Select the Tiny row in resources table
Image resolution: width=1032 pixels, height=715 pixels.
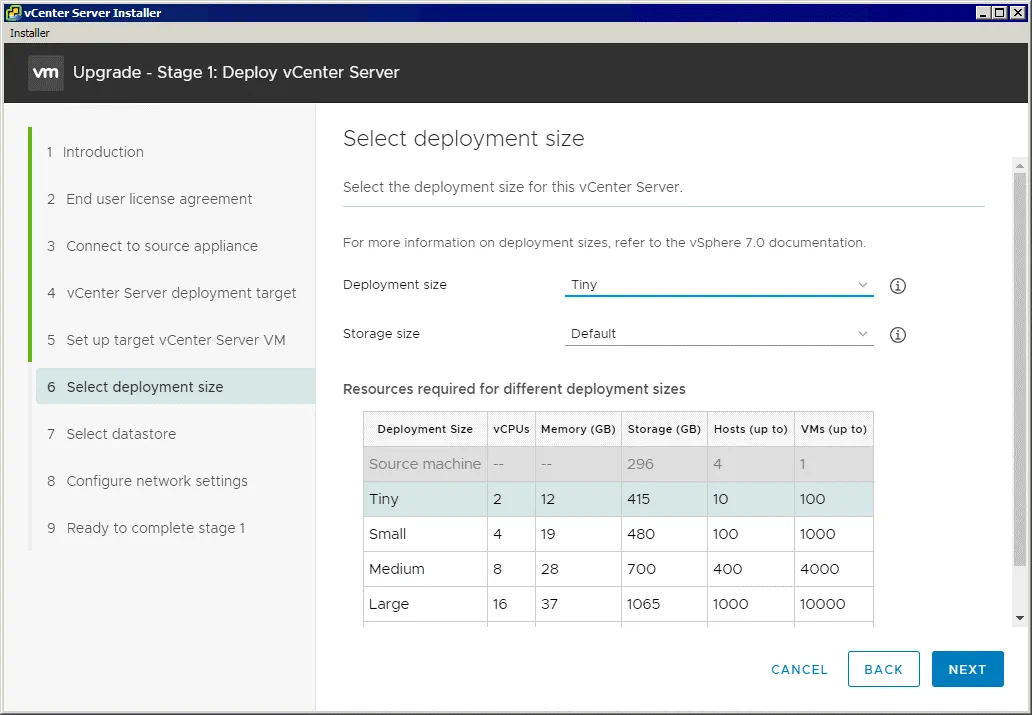point(617,499)
